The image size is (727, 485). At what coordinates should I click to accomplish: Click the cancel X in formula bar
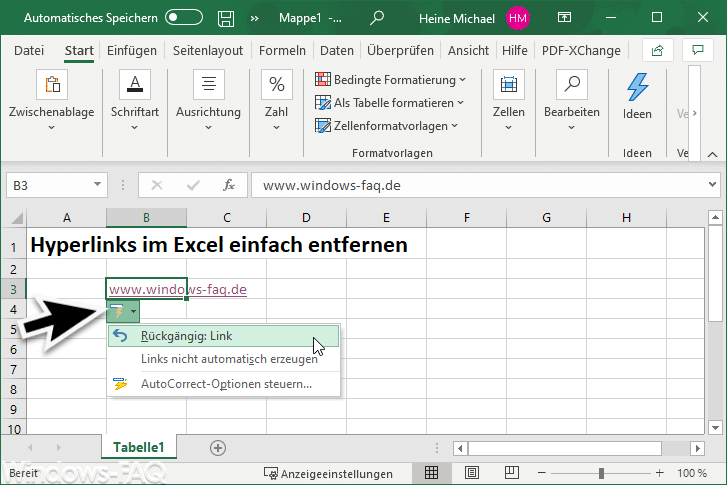click(157, 185)
